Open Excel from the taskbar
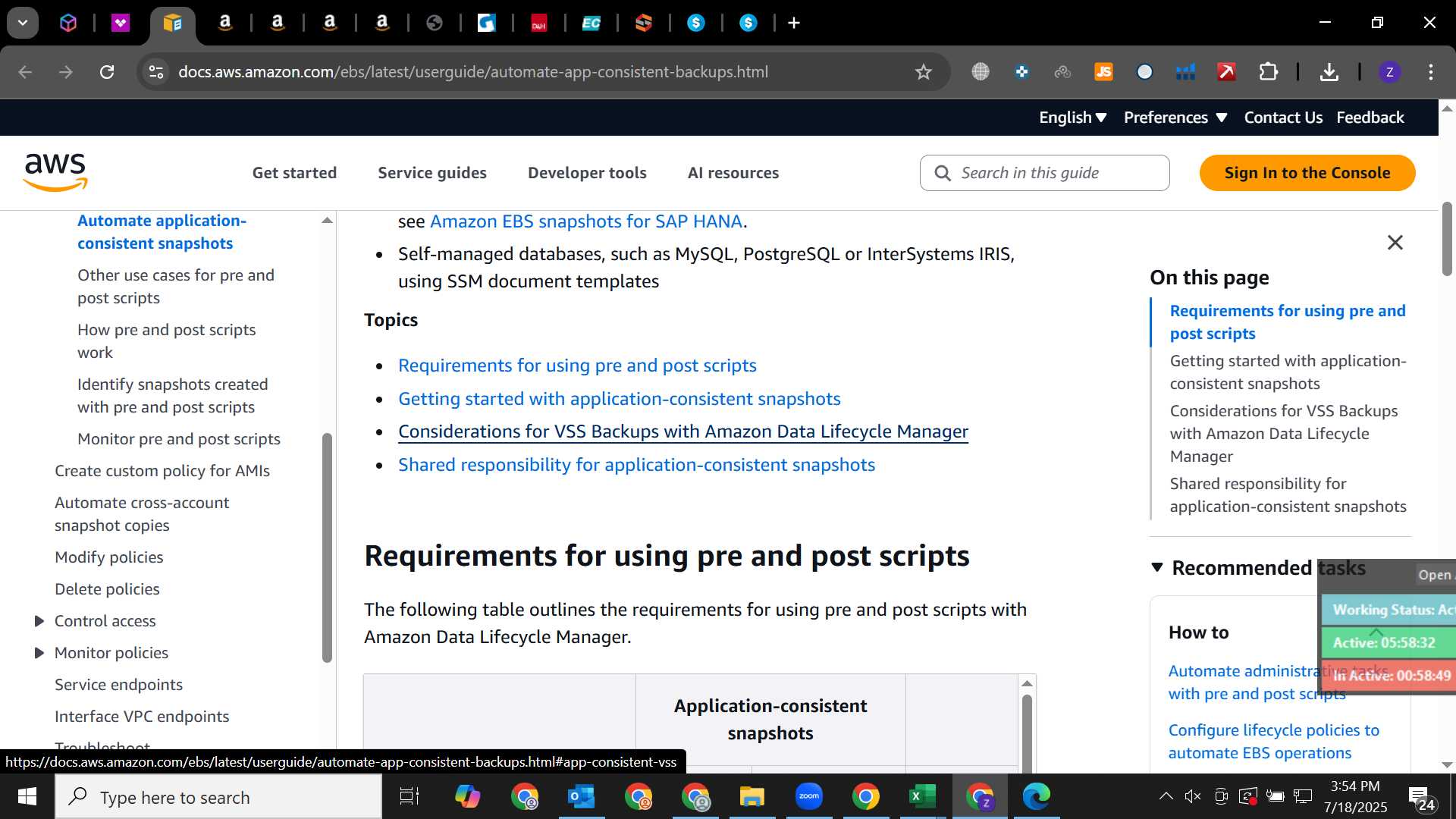 pyautogui.click(x=922, y=796)
